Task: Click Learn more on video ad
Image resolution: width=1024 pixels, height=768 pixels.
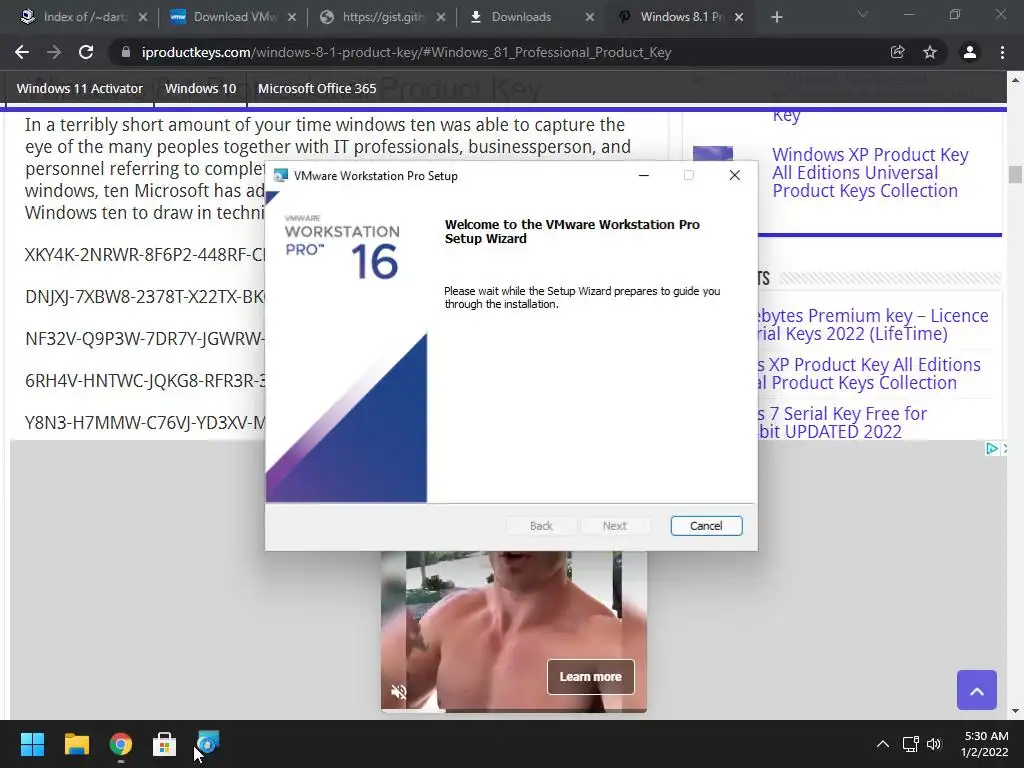Action: [x=590, y=677]
